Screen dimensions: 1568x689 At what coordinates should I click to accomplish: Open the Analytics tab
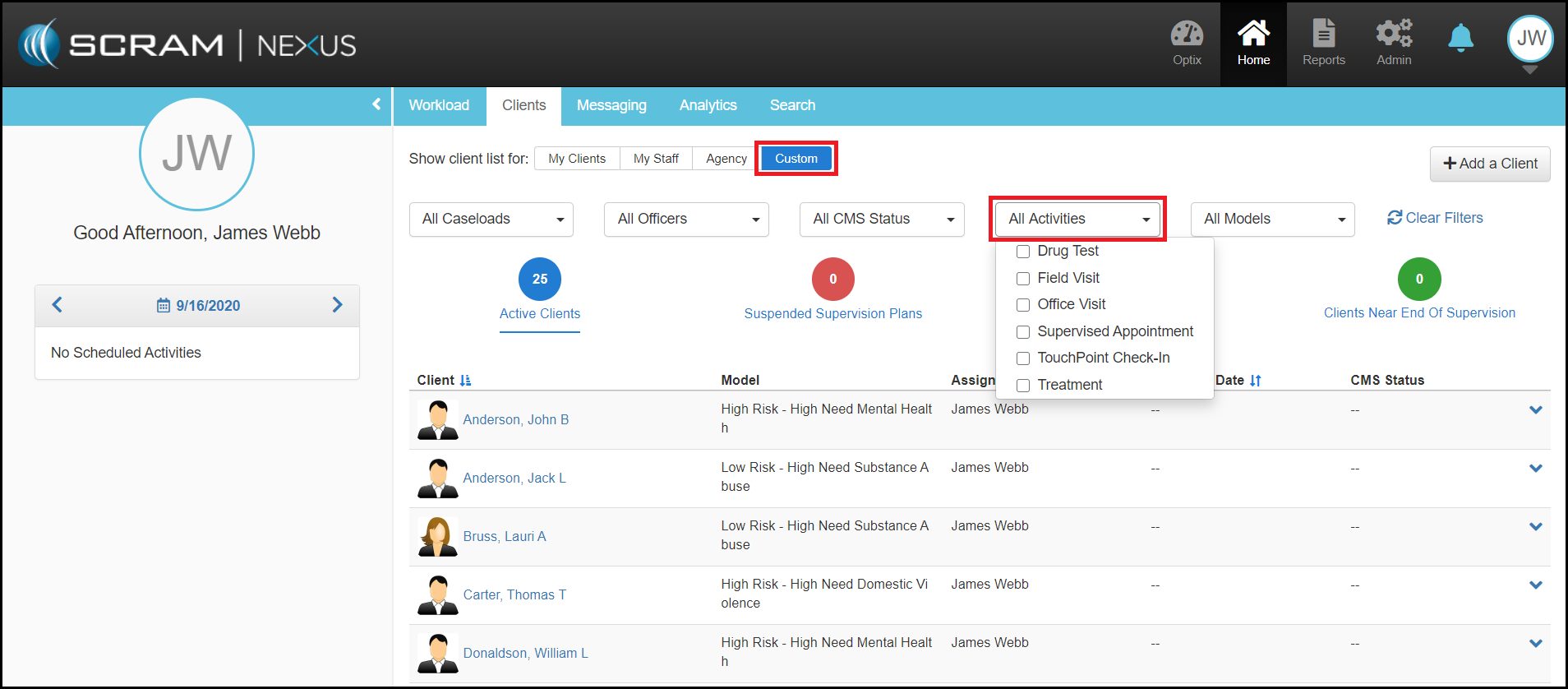point(708,105)
